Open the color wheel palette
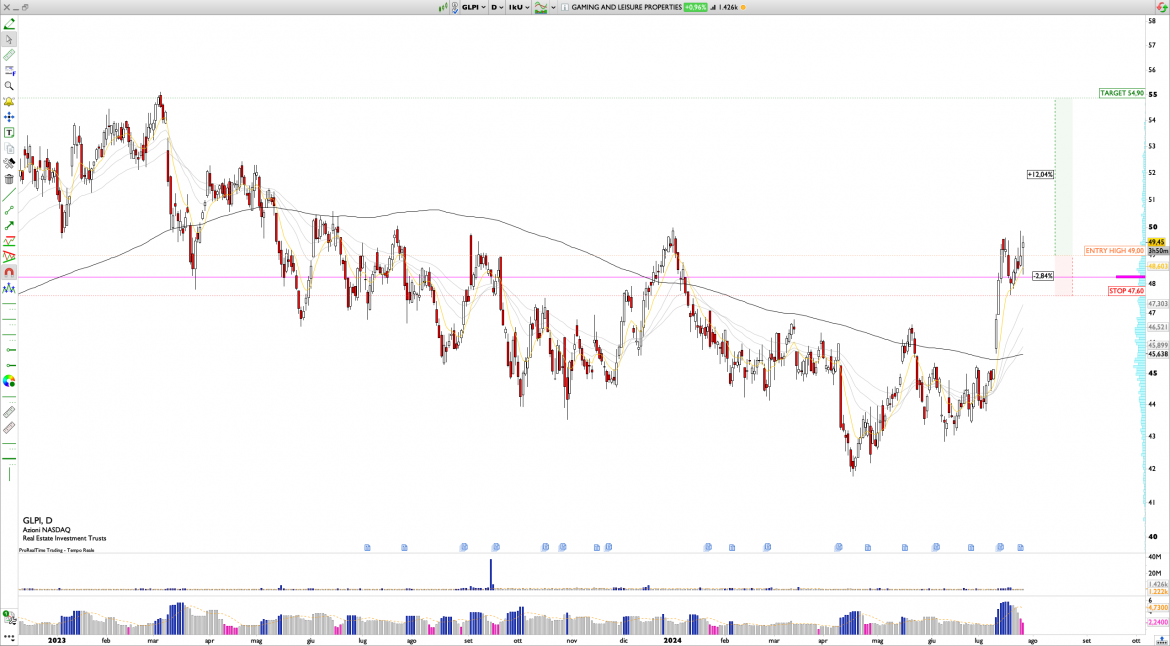Viewport: 1170px width, 646px height. coord(9,381)
